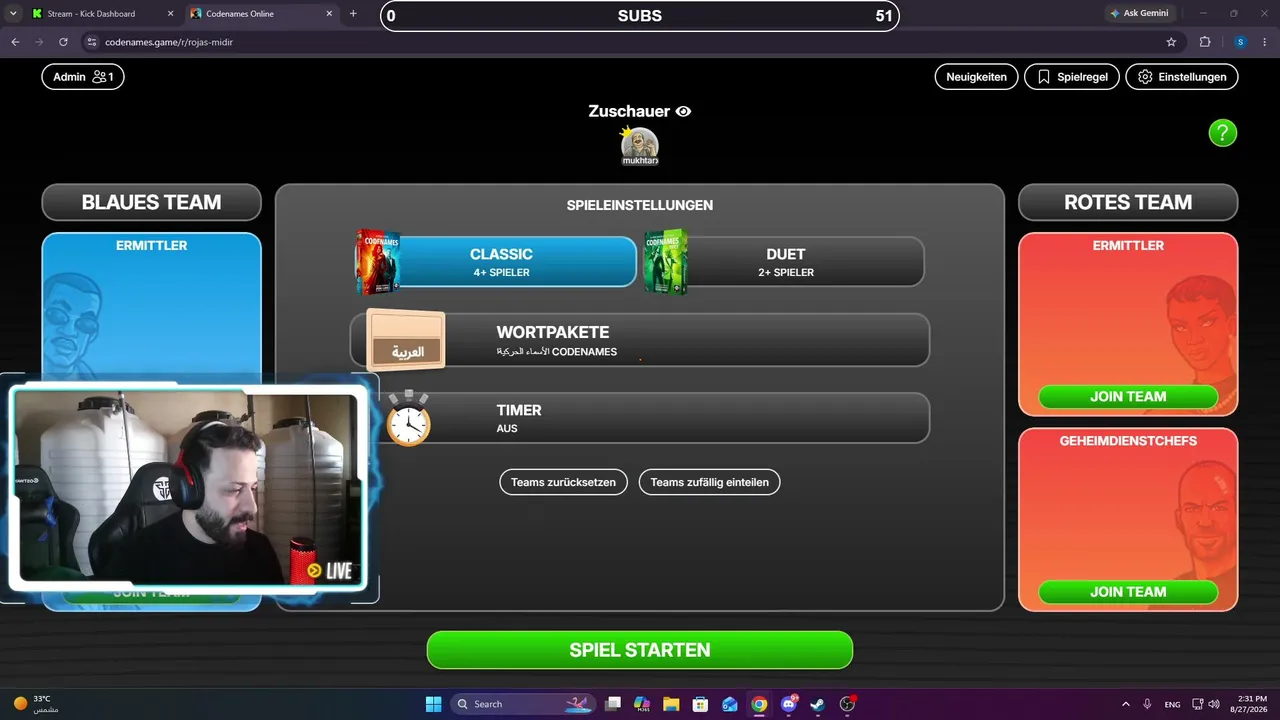The height and width of the screenshot is (720, 1280).
Task: Open Microsoft 365 from the taskbar
Action: [x=642, y=704]
